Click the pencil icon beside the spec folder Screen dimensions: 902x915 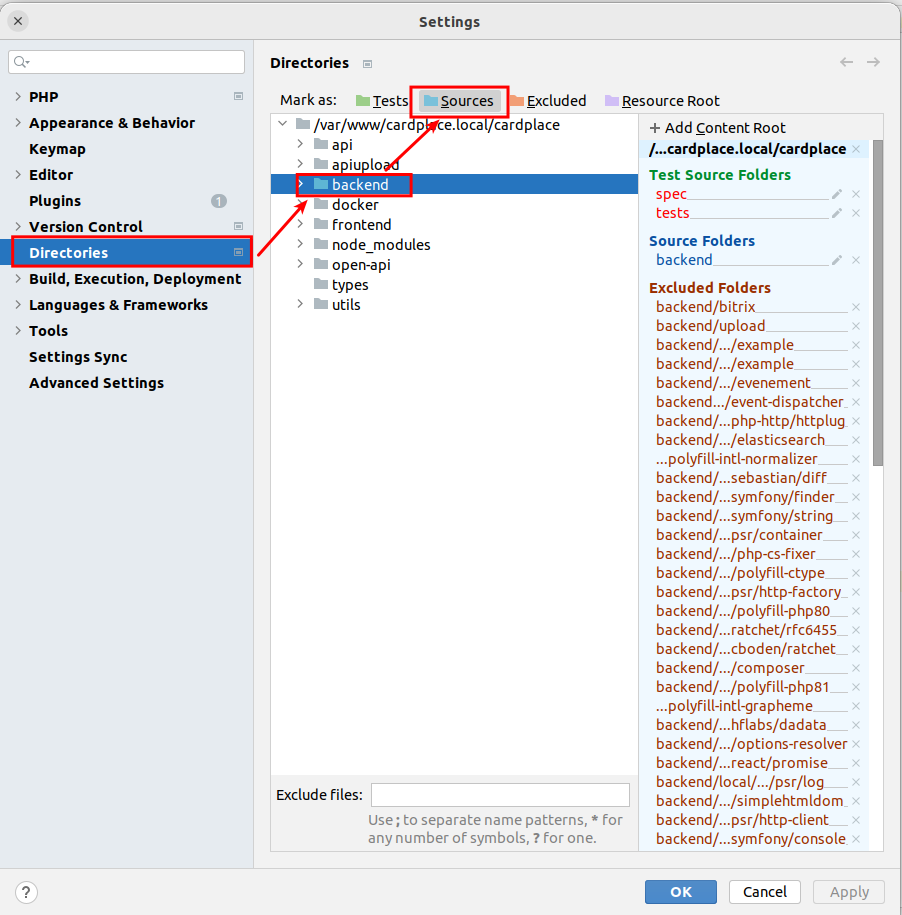click(839, 194)
